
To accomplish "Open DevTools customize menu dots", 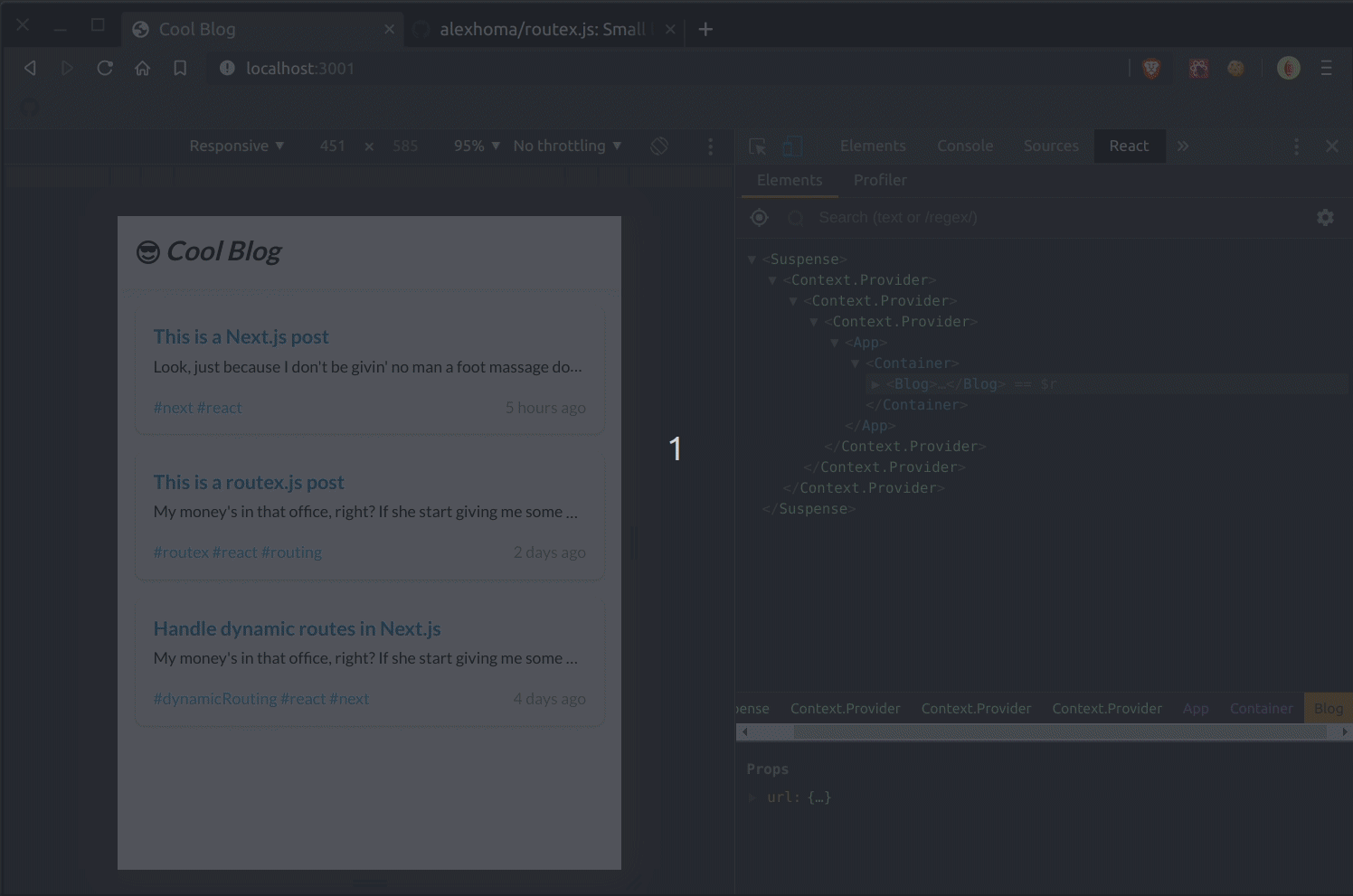I will 1296,146.
